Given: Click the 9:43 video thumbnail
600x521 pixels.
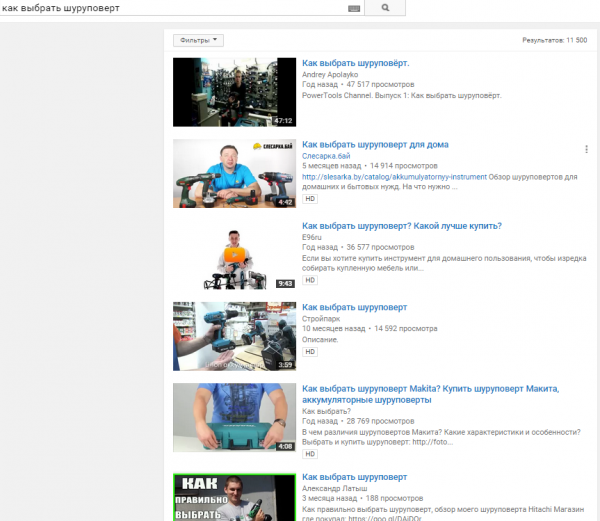Looking at the screenshot, I should [234, 255].
